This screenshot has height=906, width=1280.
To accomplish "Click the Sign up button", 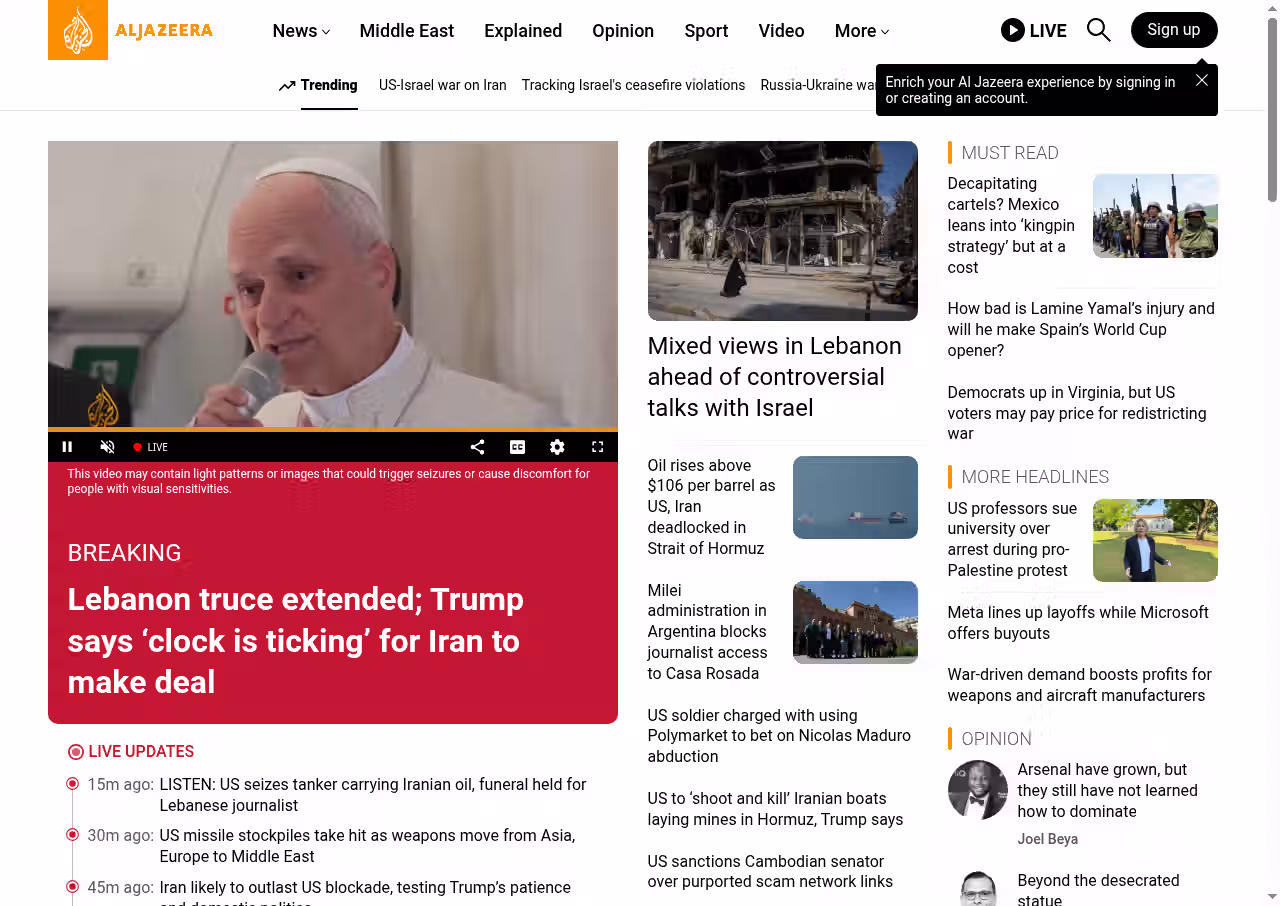I will pyautogui.click(x=1174, y=30).
